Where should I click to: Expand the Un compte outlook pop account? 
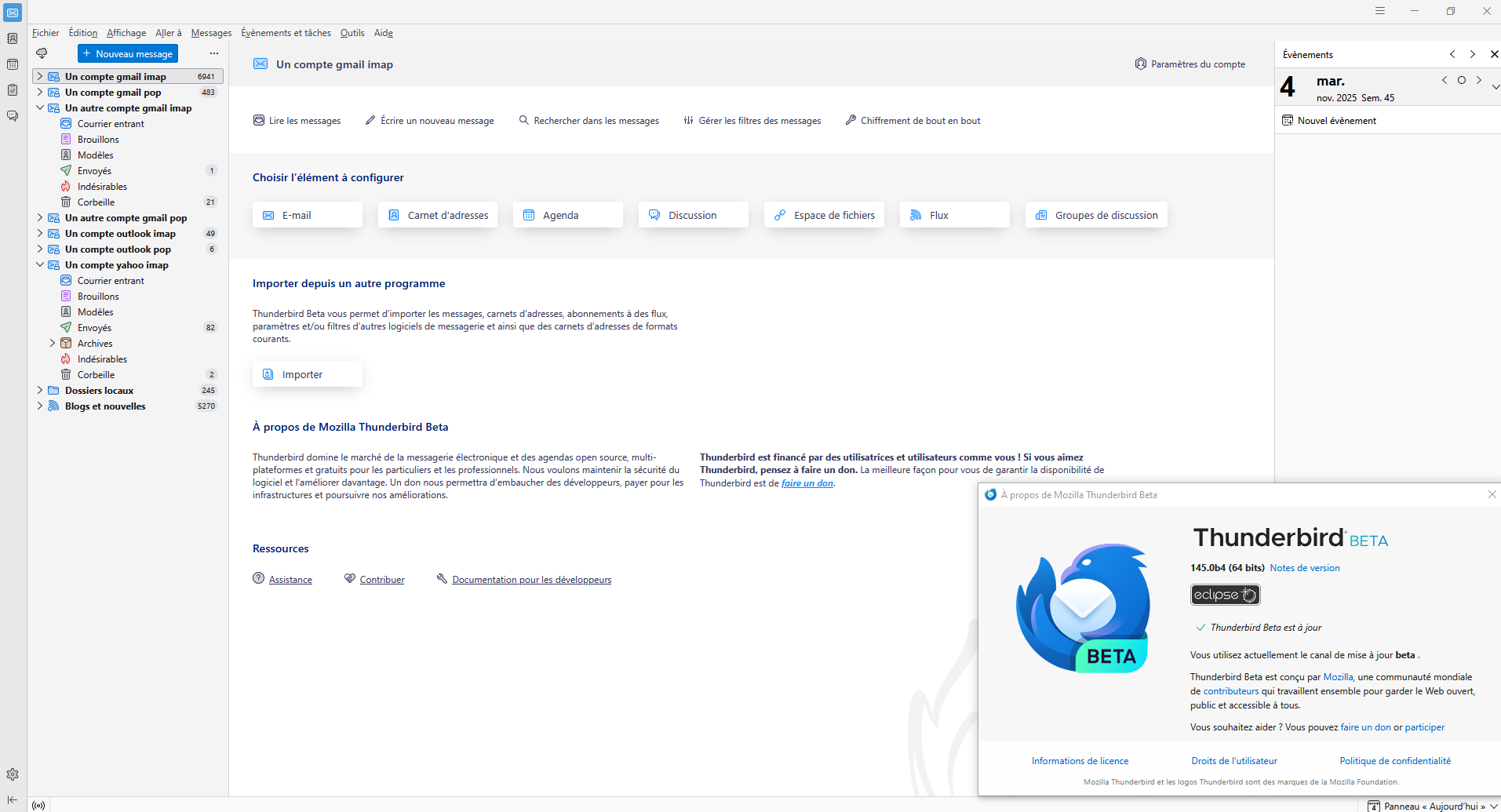click(x=40, y=249)
